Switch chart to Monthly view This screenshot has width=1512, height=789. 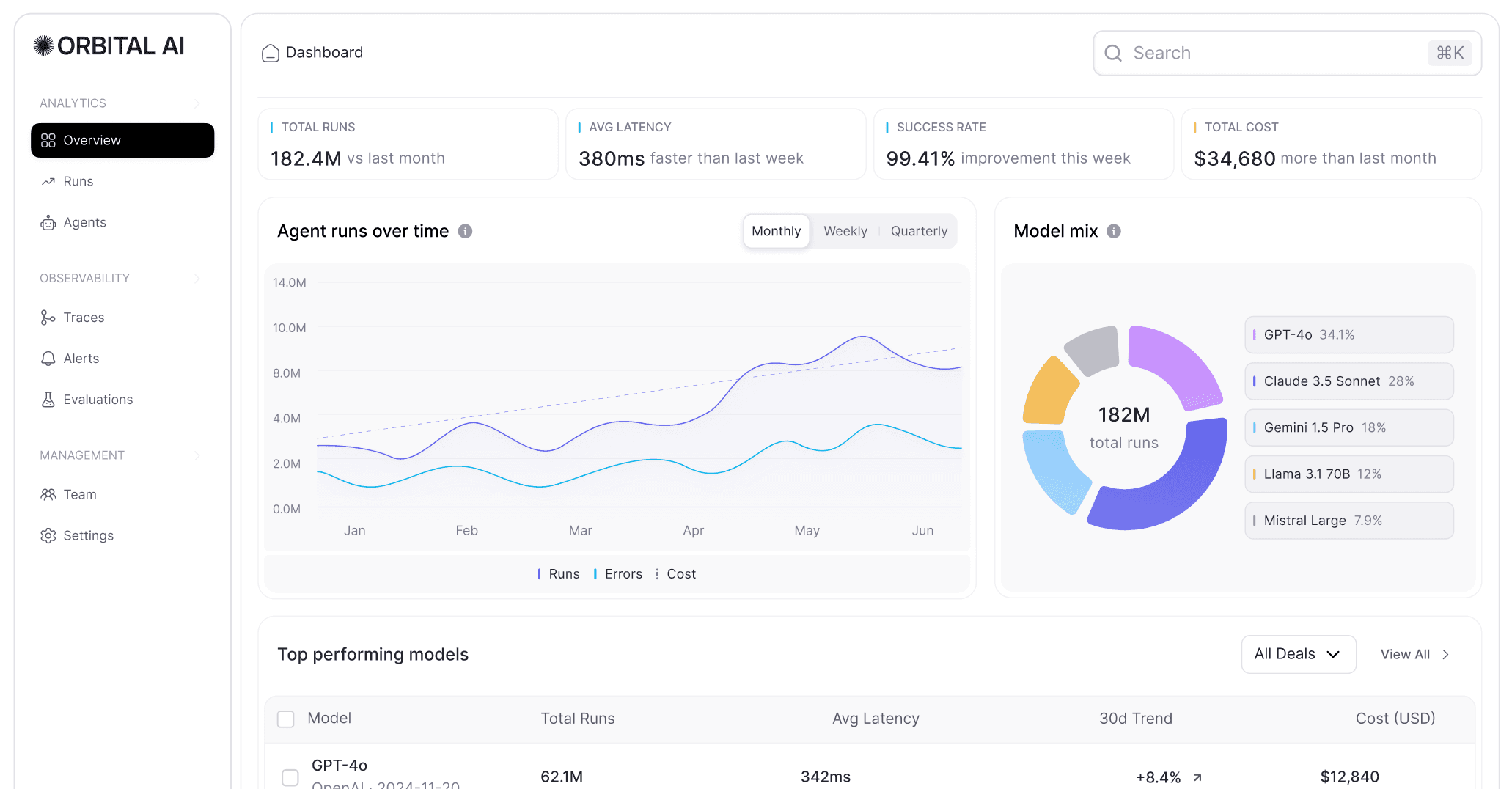coord(777,232)
